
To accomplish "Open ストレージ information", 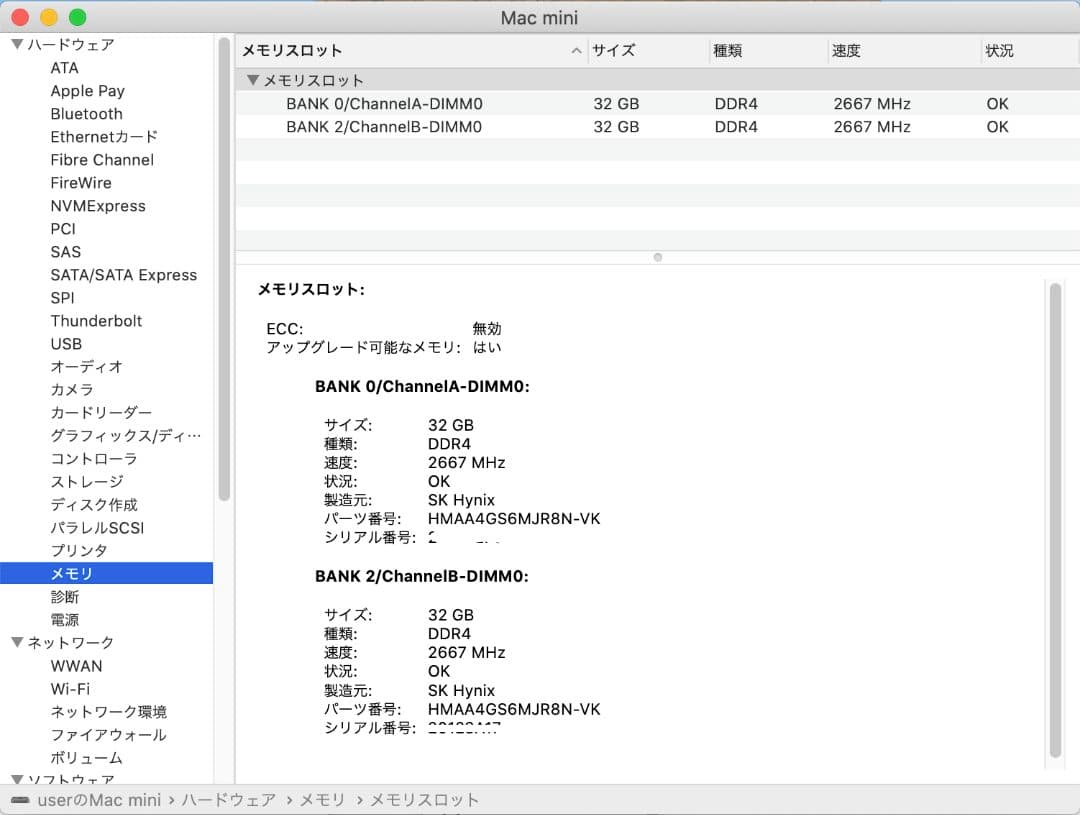I will coord(87,482).
